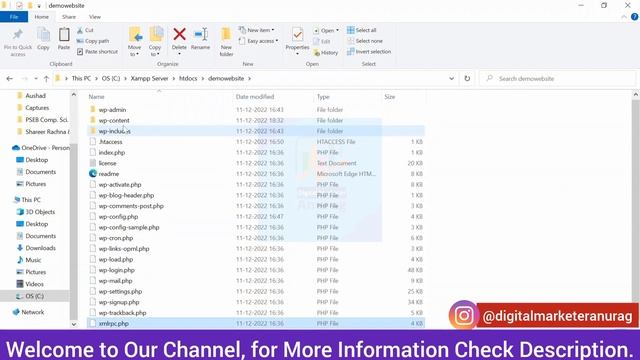Screen dimensions: 640x360
Task: Click the Up one level arrow
Action: [x=46, y=78]
